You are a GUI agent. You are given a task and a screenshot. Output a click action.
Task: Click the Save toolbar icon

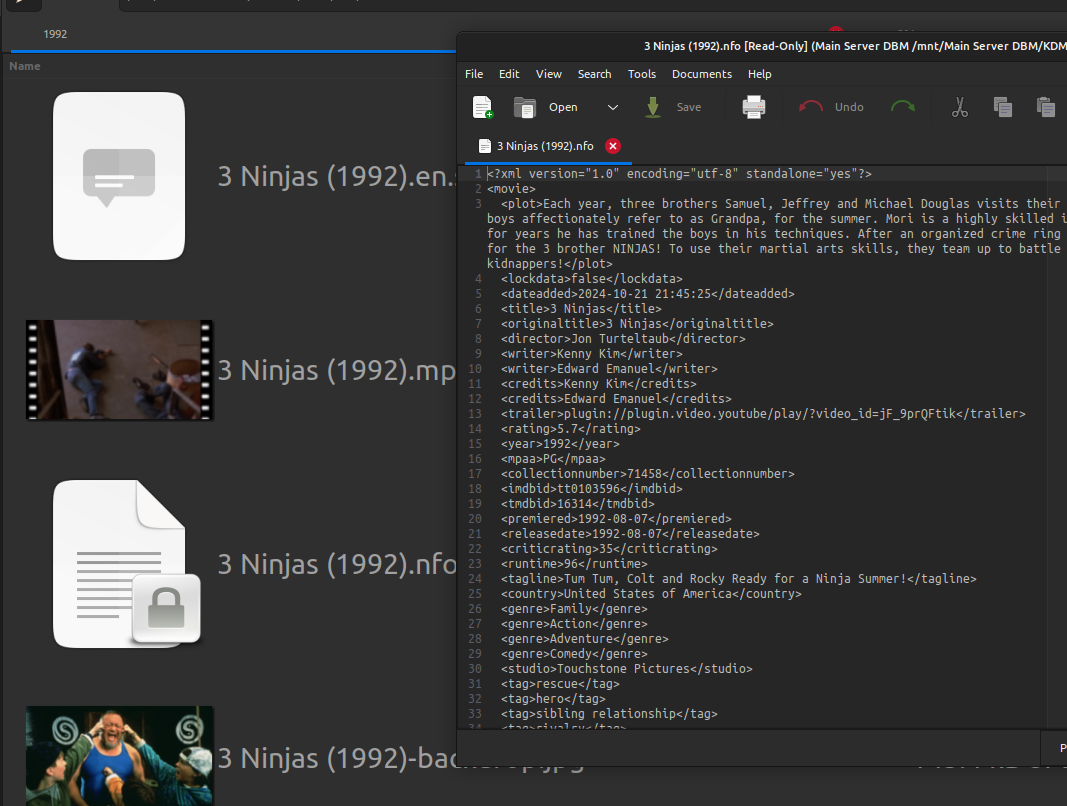click(x=653, y=107)
